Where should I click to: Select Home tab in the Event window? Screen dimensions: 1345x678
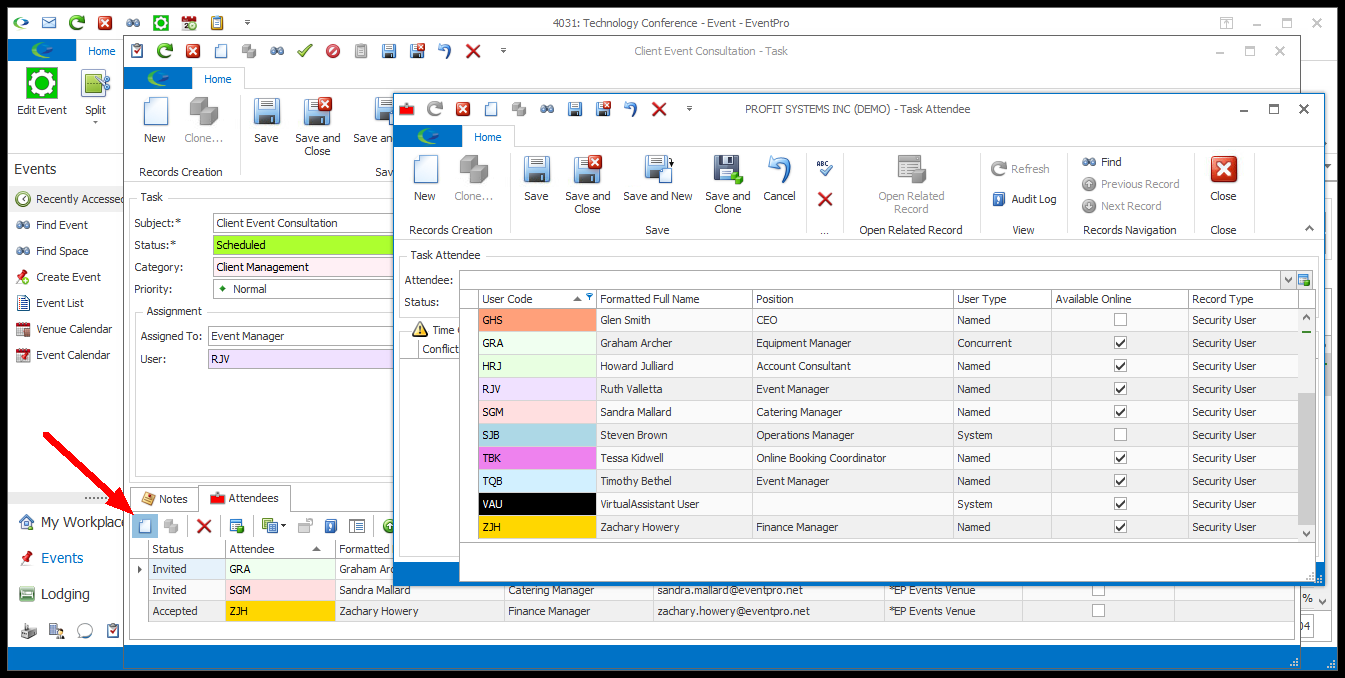click(x=102, y=51)
